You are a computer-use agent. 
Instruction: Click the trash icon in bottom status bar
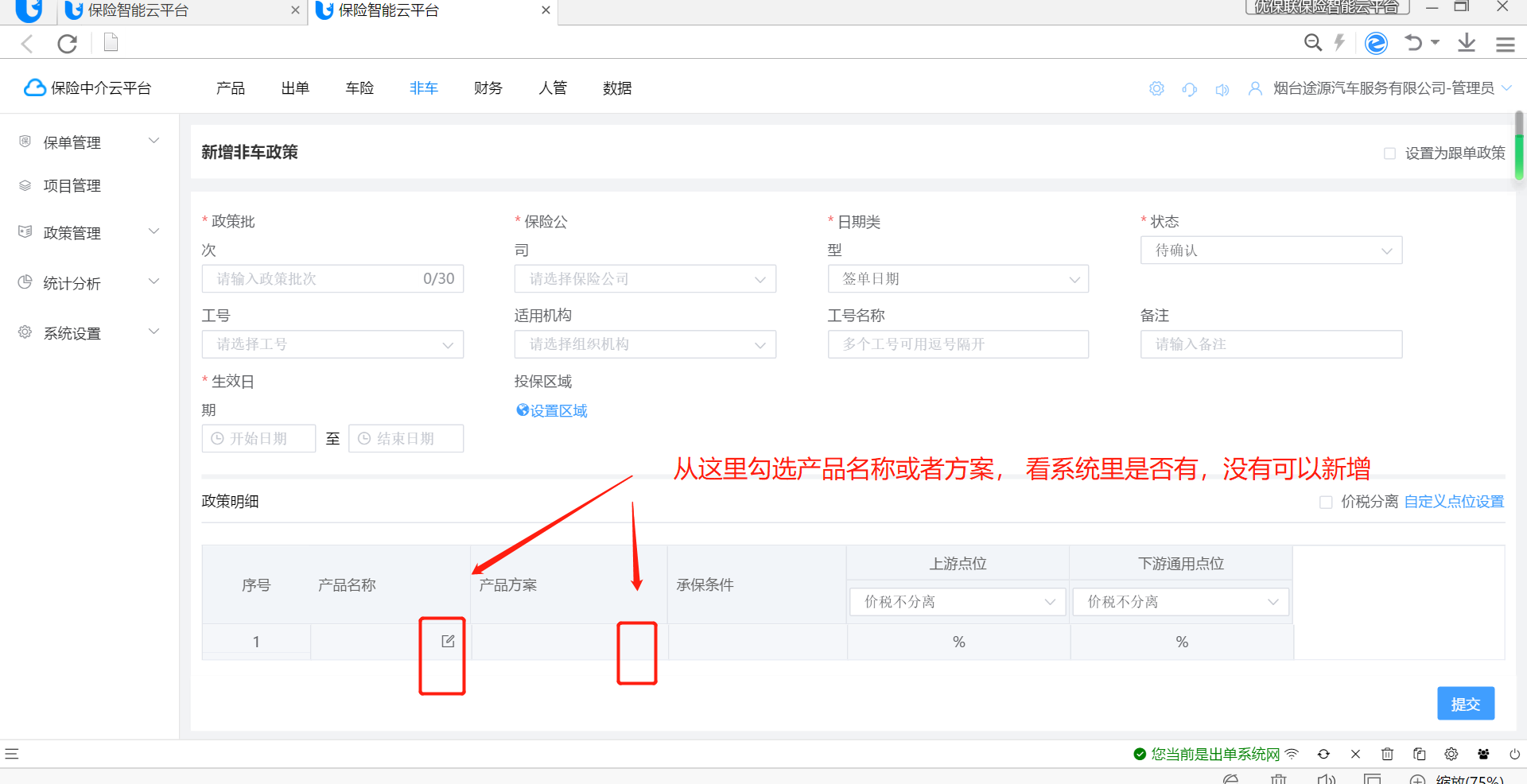coord(1387,754)
